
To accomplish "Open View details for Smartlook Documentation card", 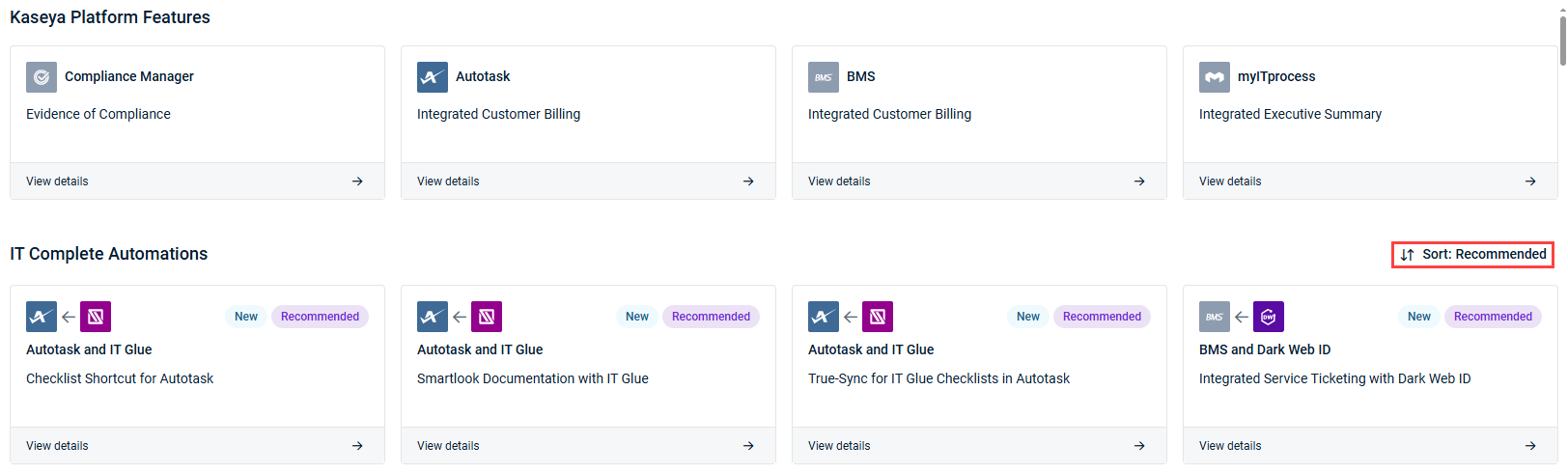I will click(x=588, y=446).
